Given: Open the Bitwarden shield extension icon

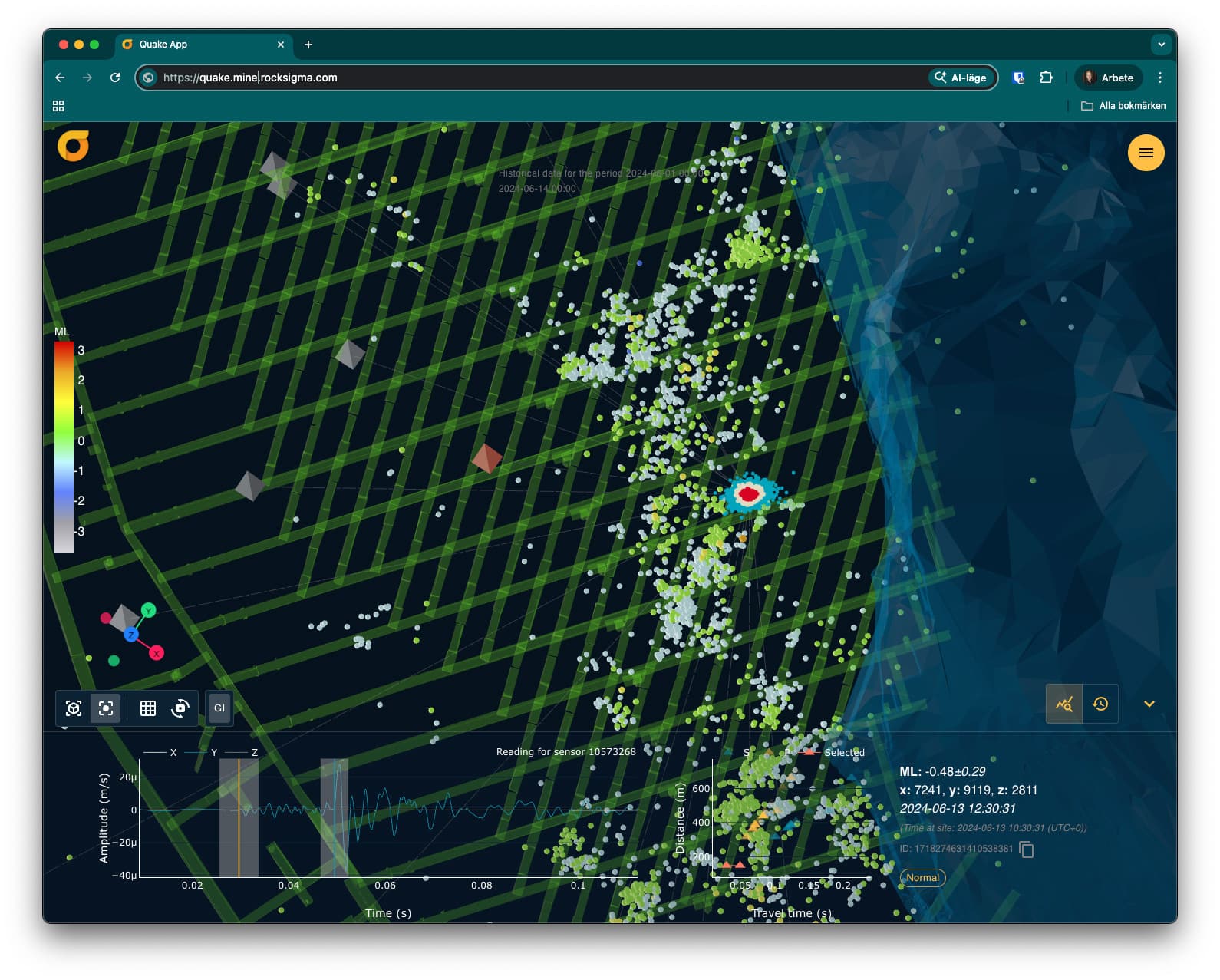Looking at the screenshot, I should (1018, 78).
